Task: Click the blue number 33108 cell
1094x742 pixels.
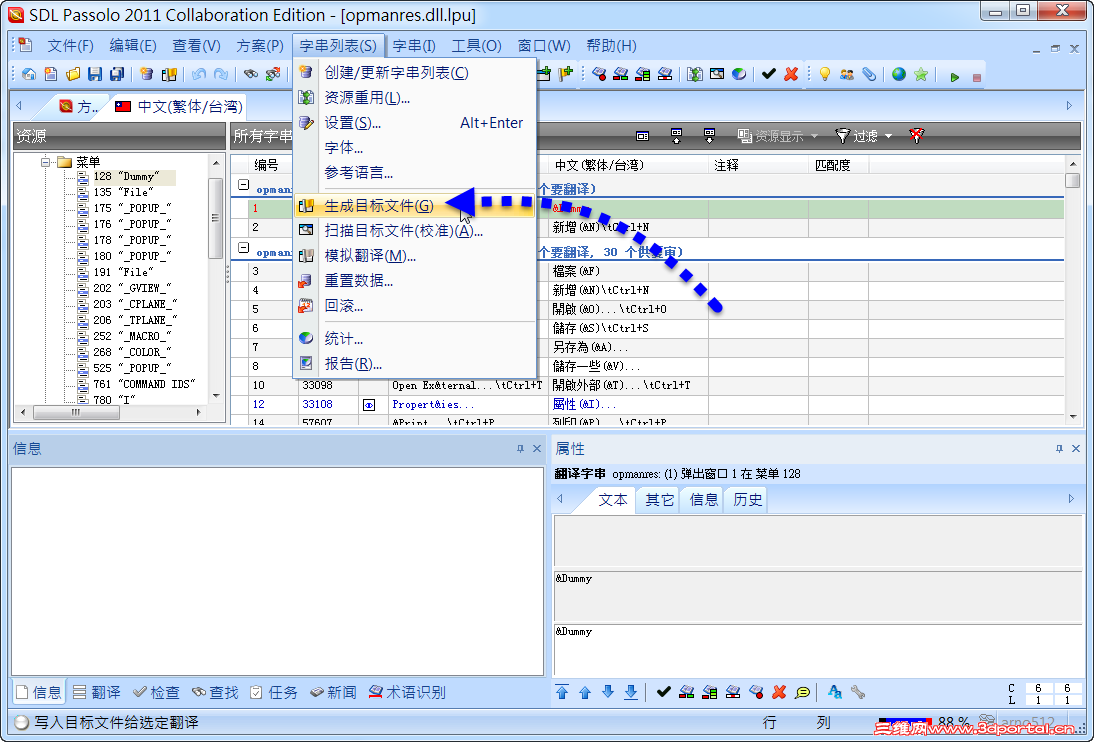Action: pyautogui.click(x=328, y=404)
